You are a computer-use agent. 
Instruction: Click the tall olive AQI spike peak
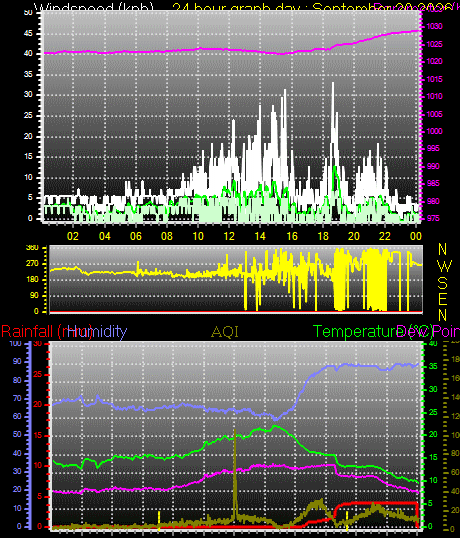pos(235,431)
